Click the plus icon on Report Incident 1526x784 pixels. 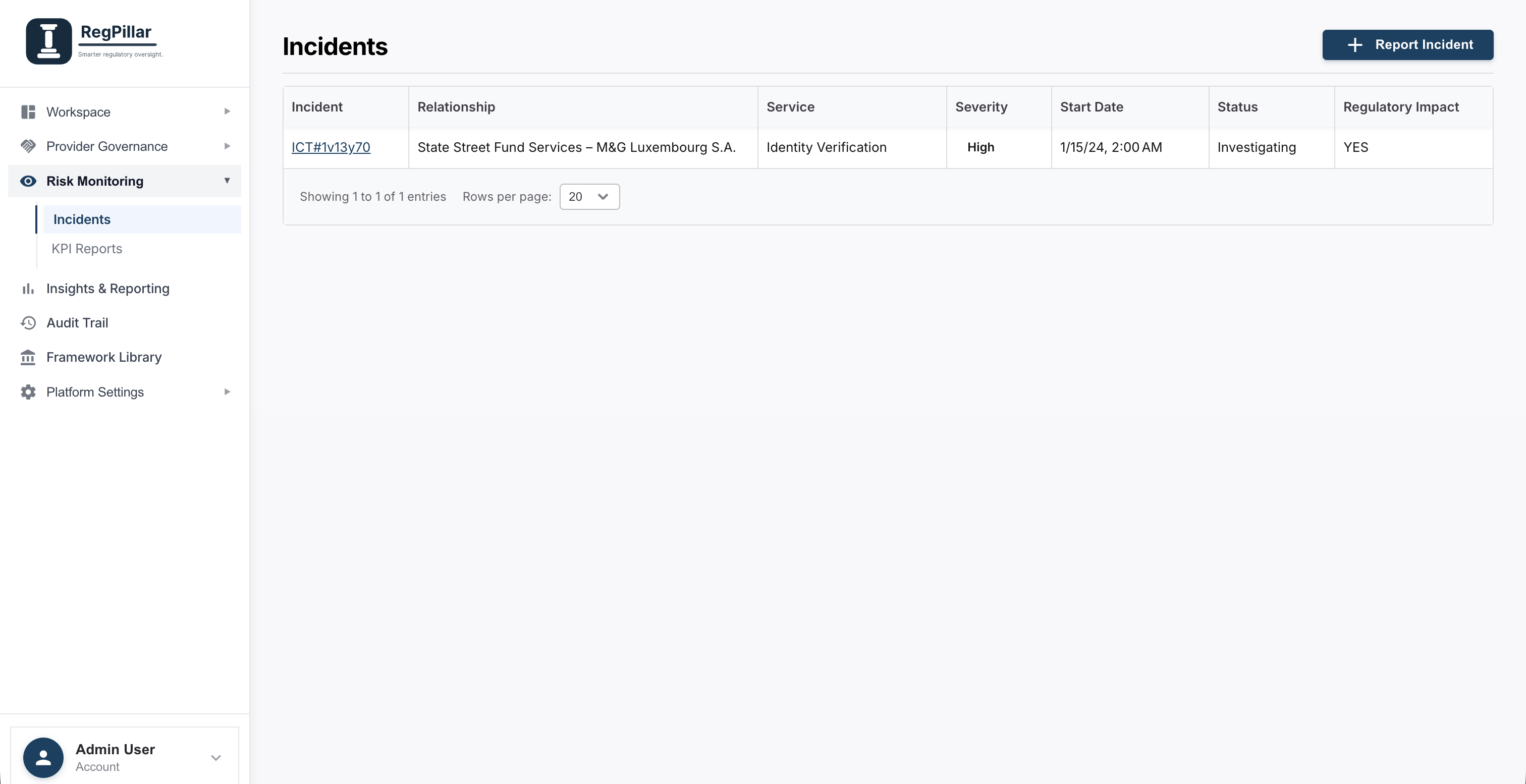click(1355, 45)
